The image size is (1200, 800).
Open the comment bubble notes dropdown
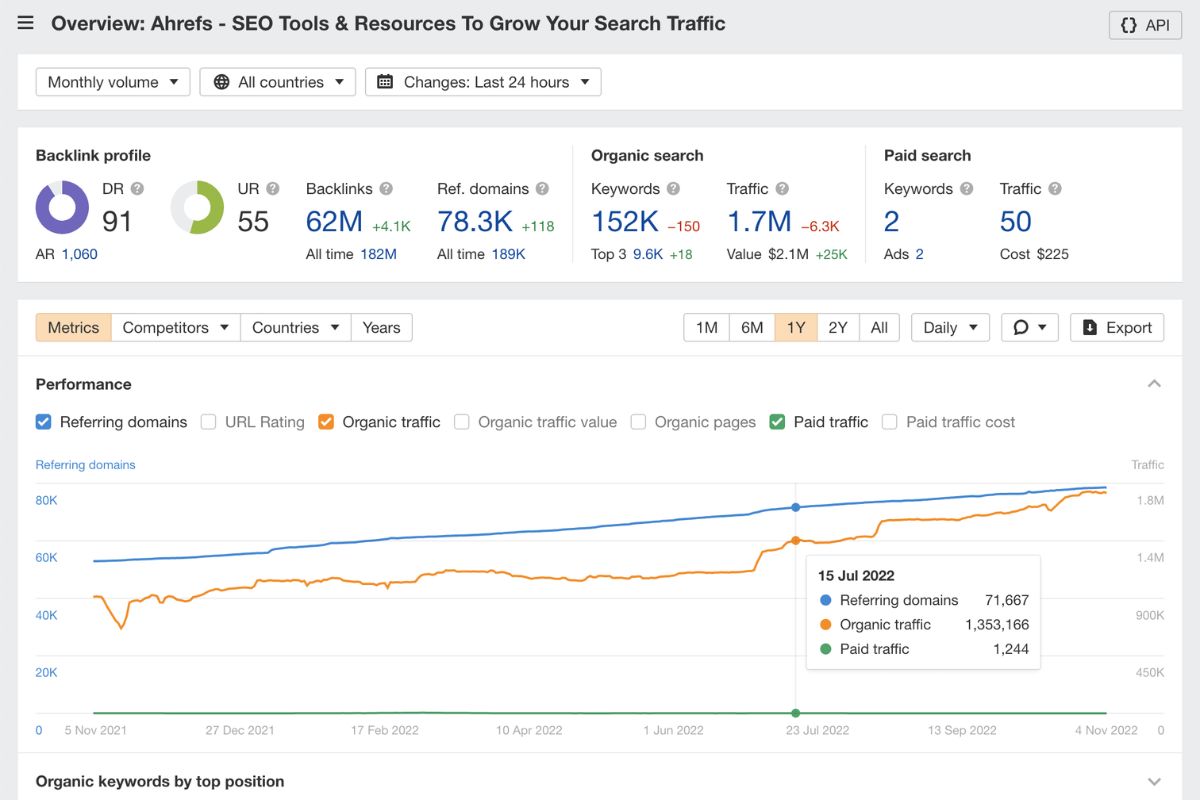1029,327
